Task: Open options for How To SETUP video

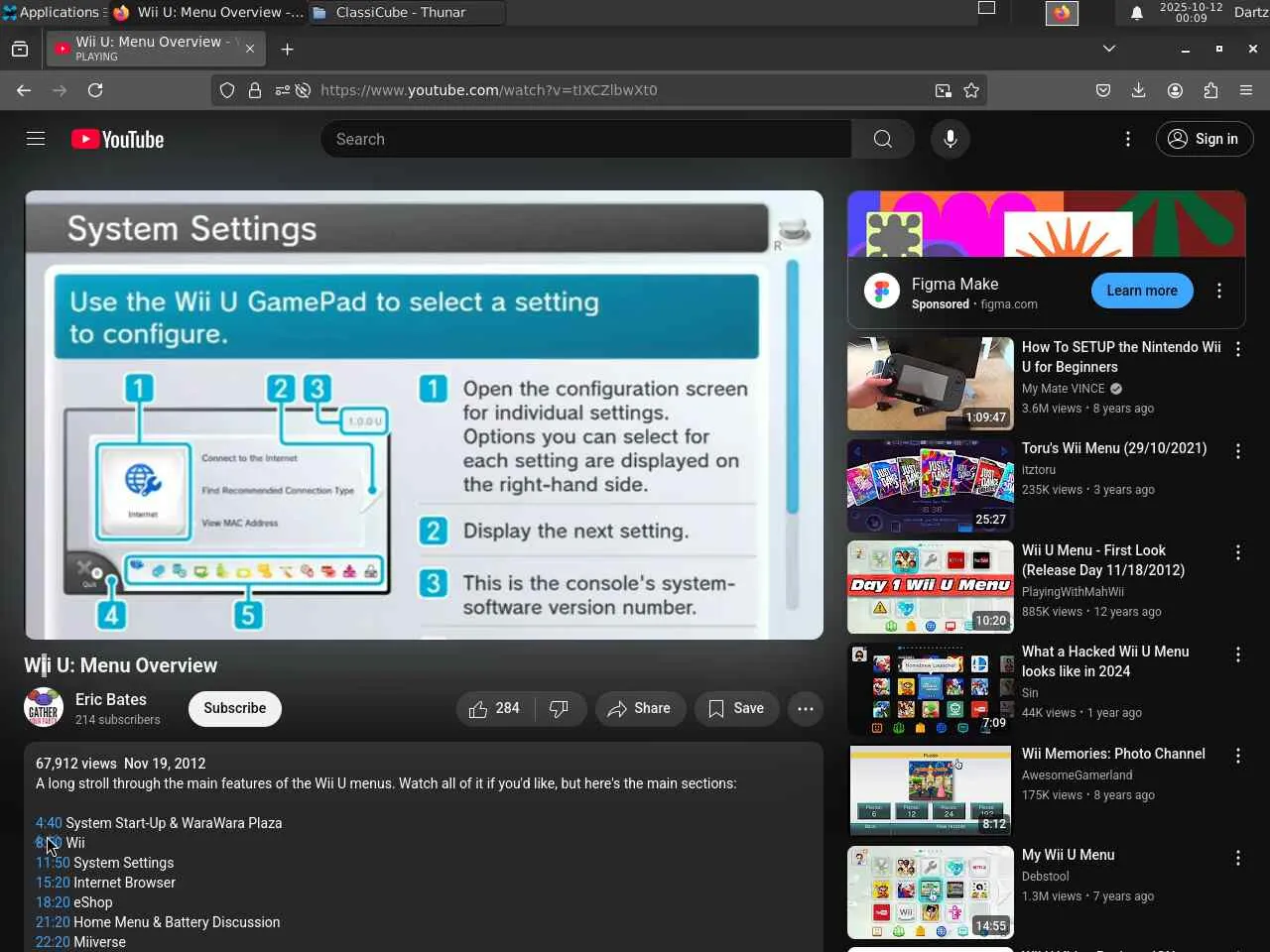Action: tap(1238, 350)
